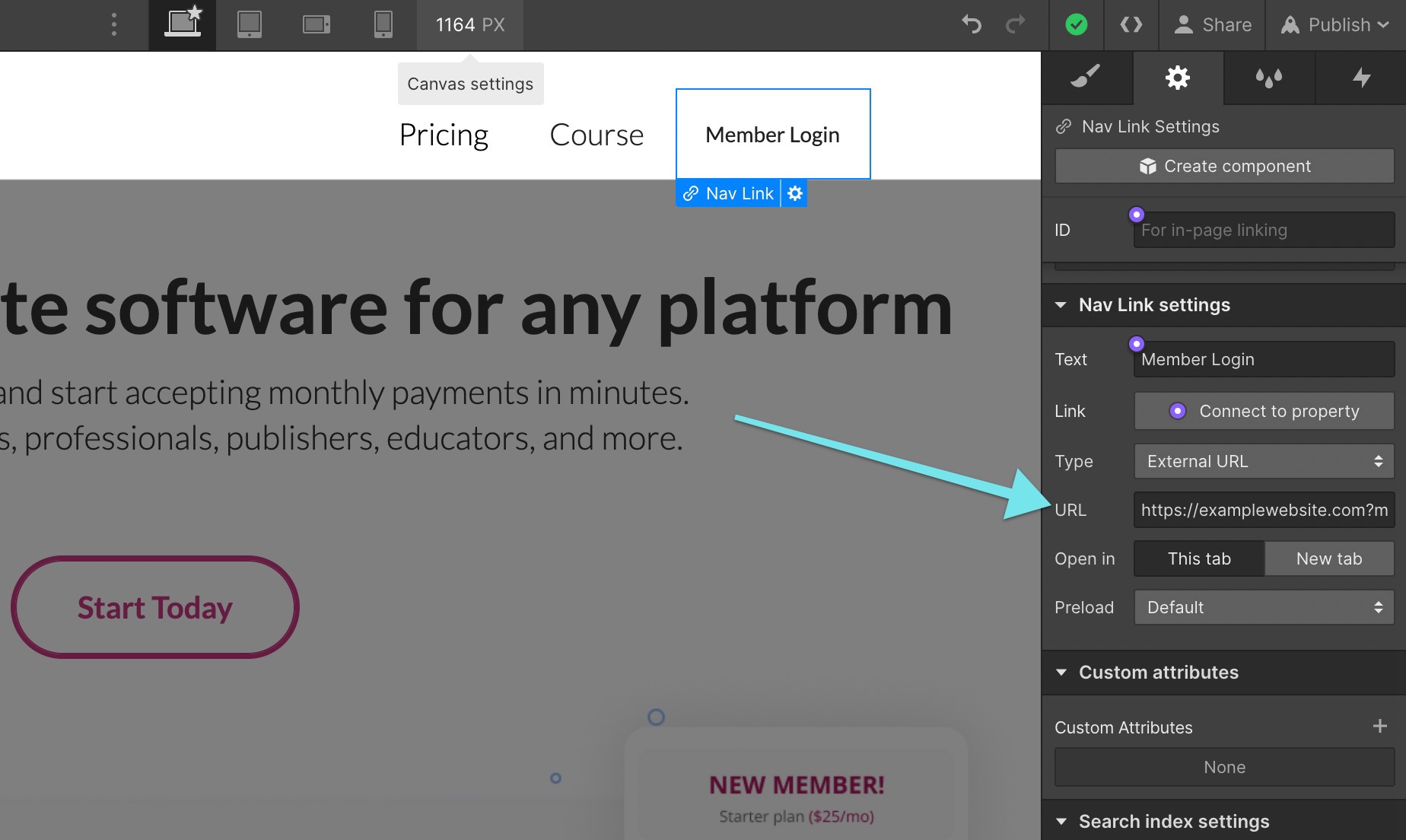This screenshot has width=1406, height=840.
Task: Open the Preload dropdown showing Default
Action: [1264, 607]
